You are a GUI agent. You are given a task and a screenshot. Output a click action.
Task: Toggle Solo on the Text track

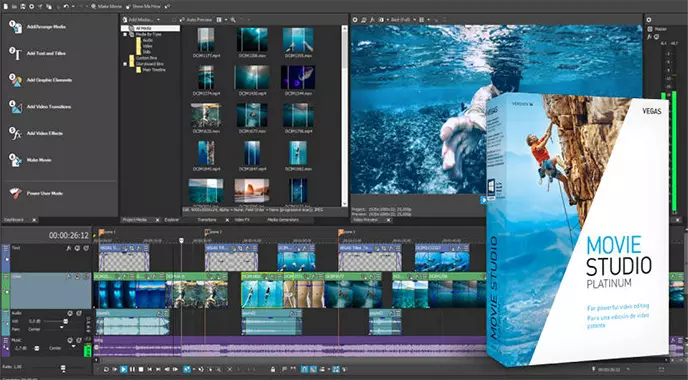86,248
